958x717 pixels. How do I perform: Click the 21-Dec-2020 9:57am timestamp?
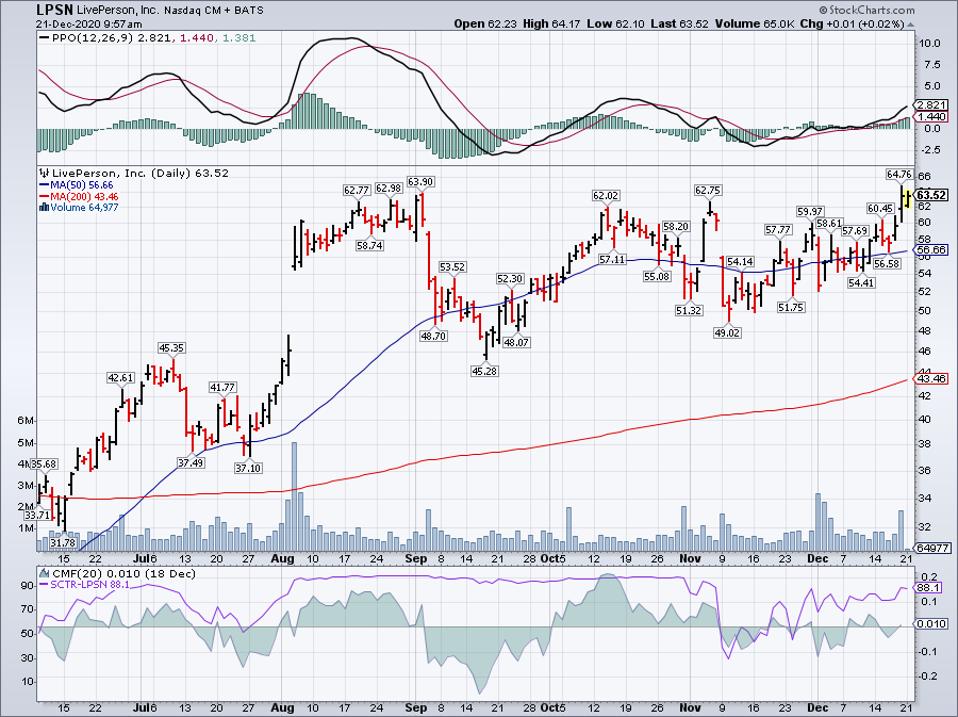click(x=89, y=24)
